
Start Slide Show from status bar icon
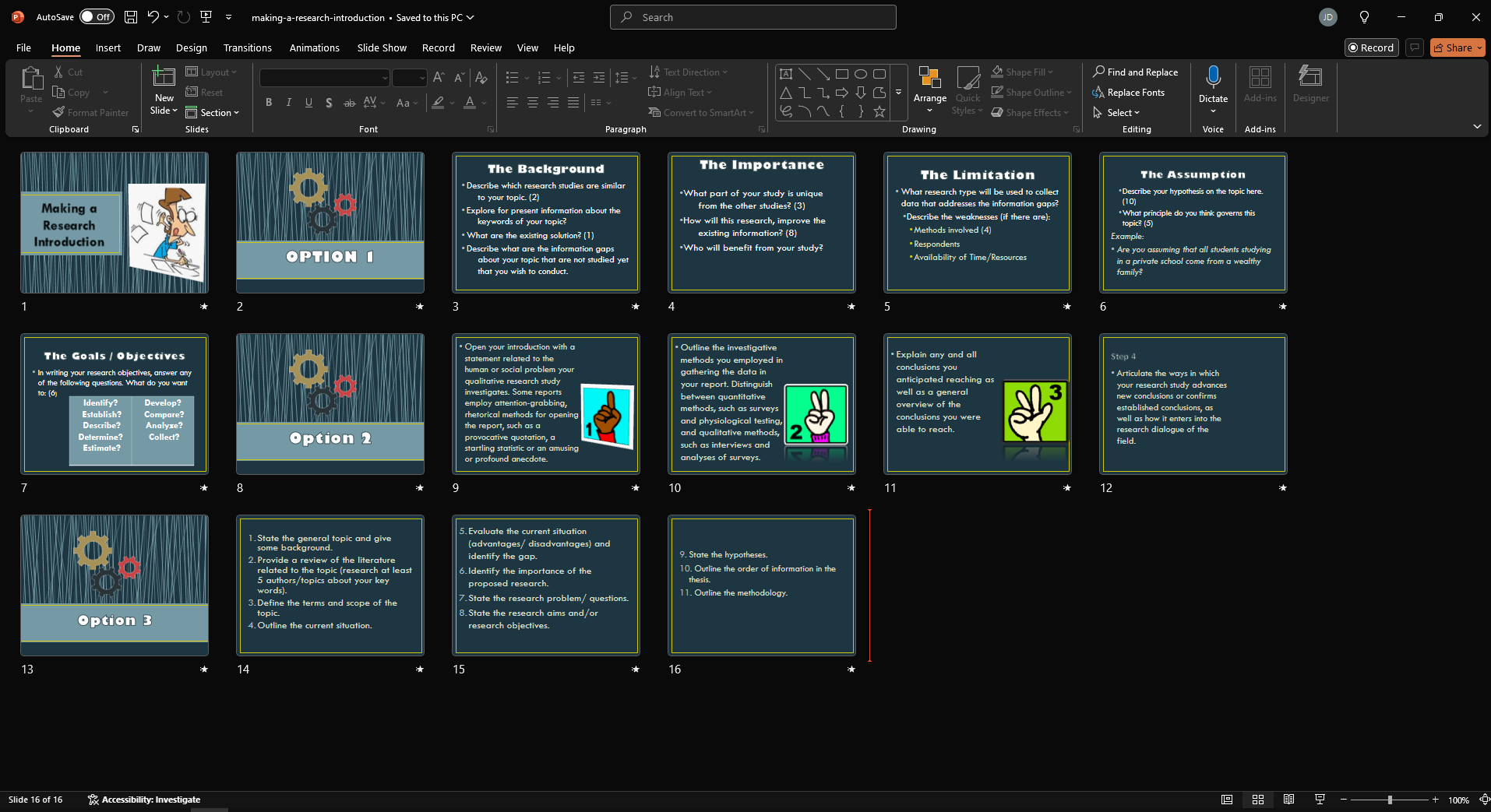pyautogui.click(x=1320, y=800)
